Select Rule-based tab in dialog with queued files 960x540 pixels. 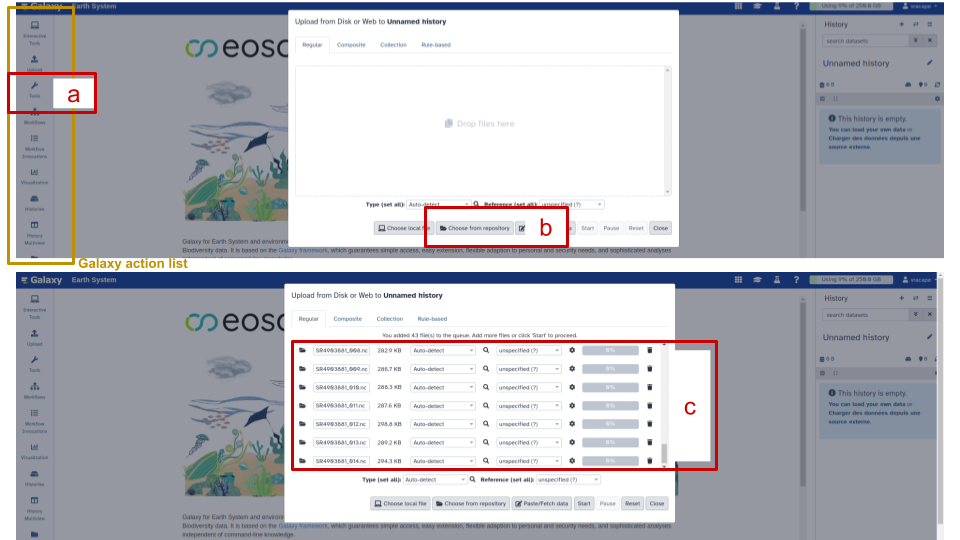(x=435, y=319)
